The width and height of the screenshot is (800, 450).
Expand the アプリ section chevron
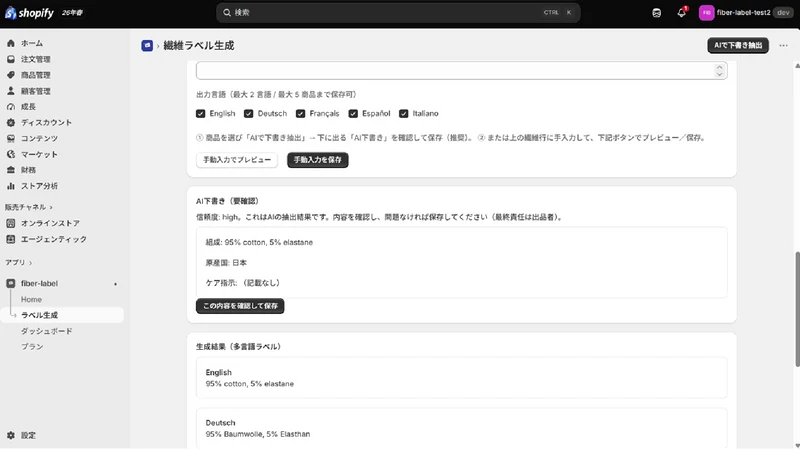coord(30,263)
